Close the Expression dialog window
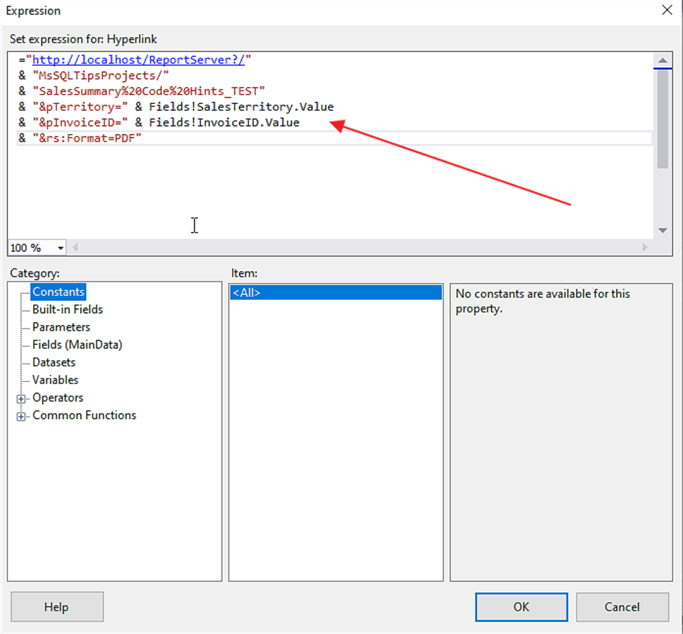 point(665,10)
